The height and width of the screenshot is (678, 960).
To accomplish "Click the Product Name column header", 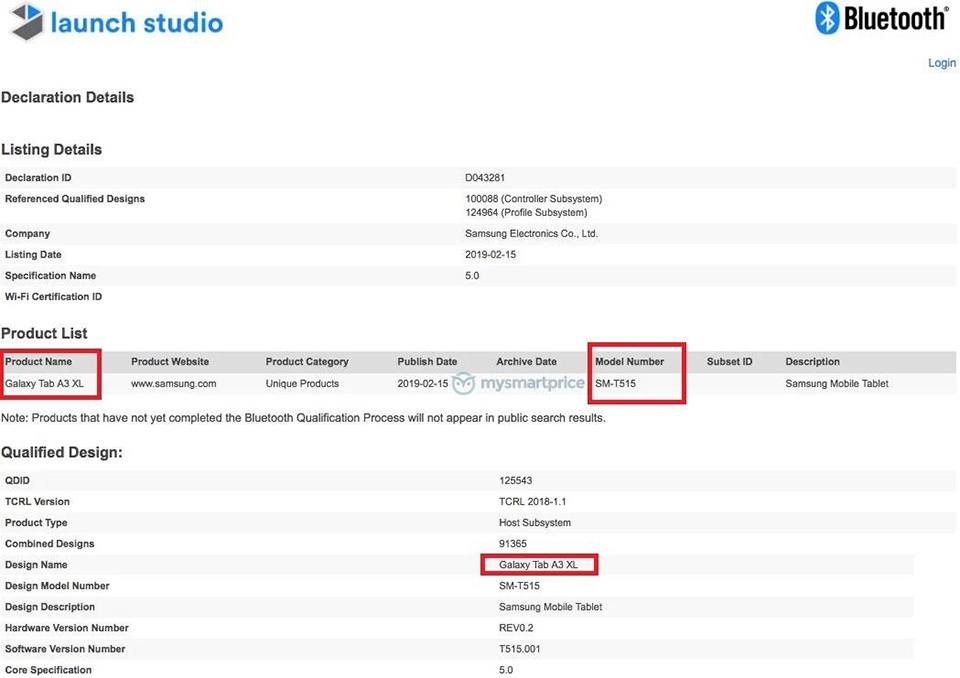I will tap(39, 361).
